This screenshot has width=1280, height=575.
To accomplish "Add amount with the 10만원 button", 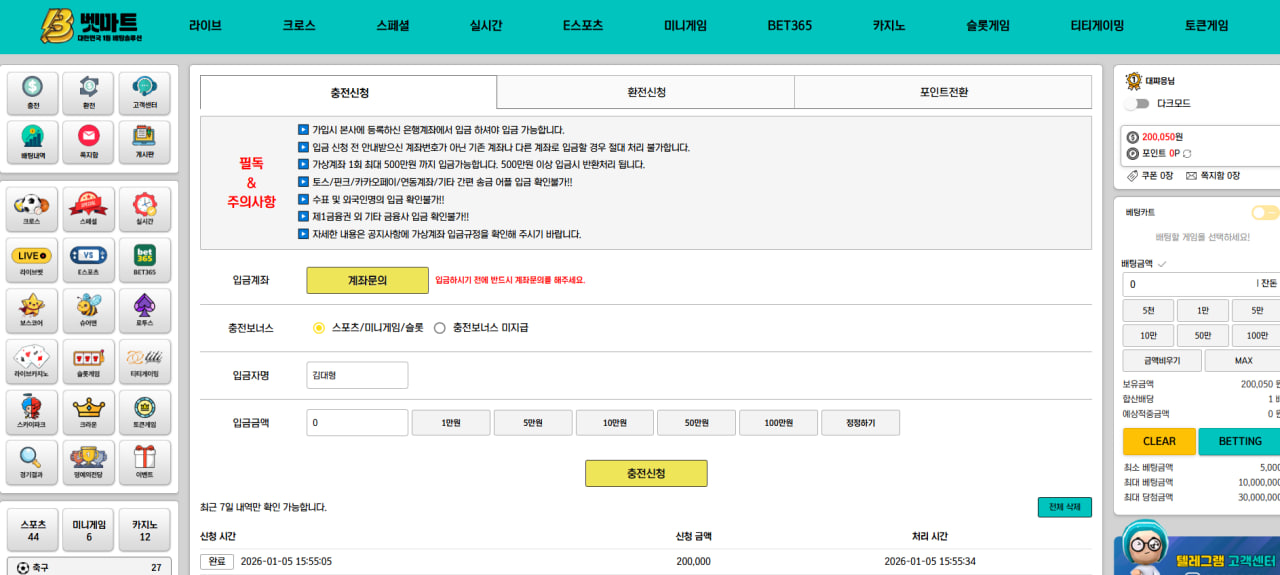I will coord(614,423).
